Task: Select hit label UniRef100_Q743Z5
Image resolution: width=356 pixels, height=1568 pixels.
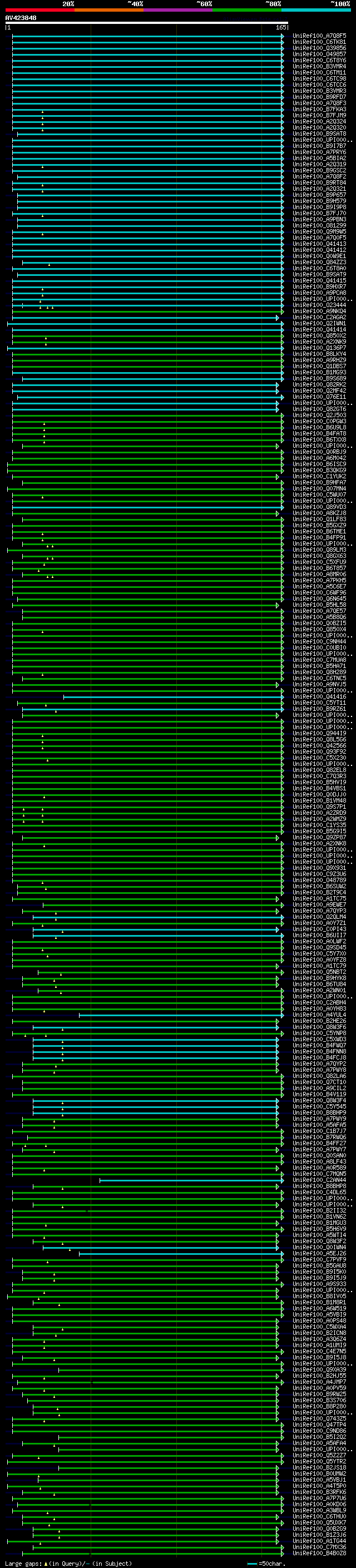Action: click(319, 1418)
